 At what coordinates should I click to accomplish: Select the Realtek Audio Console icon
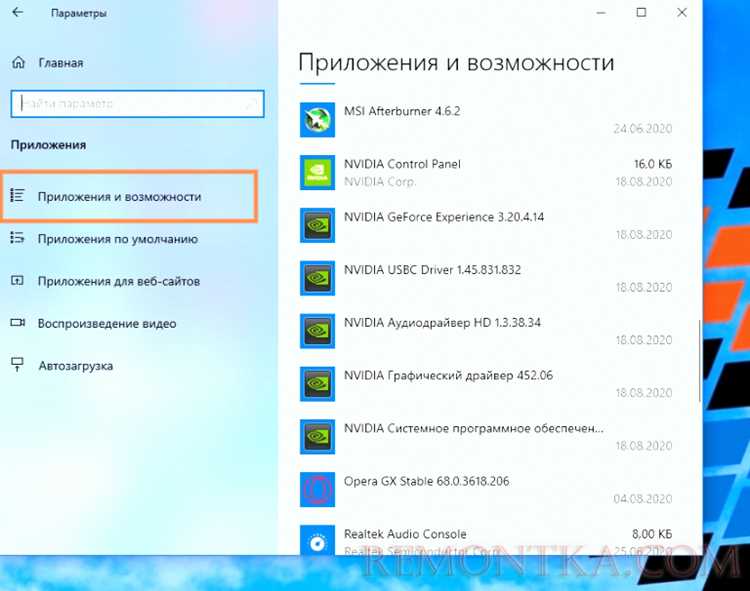317,540
